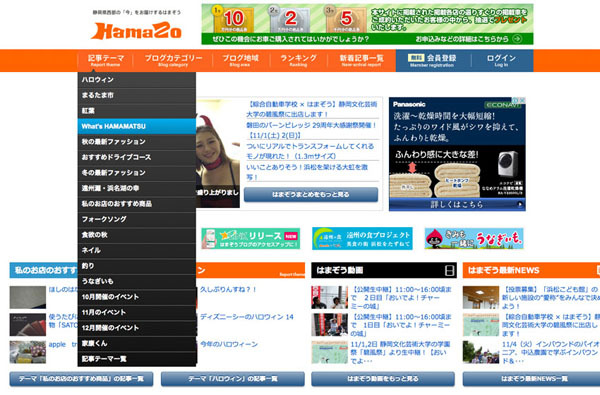The image size is (600, 395).
Task: Select 食欲の秋 menu entry
Action: 137,235
